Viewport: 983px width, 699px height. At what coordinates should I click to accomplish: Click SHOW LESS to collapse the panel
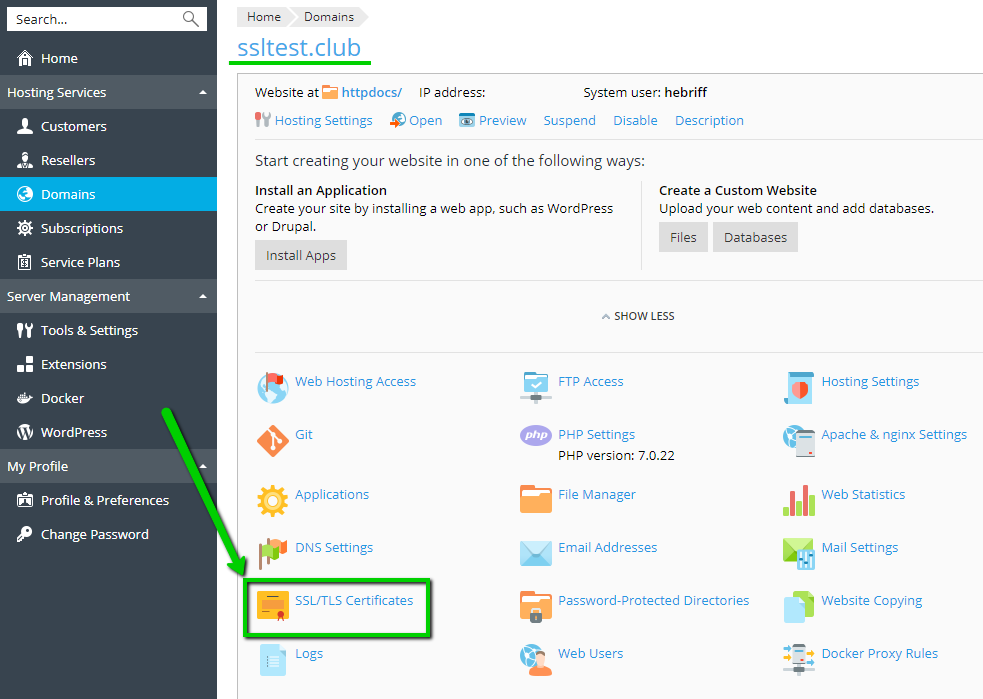click(x=637, y=316)
